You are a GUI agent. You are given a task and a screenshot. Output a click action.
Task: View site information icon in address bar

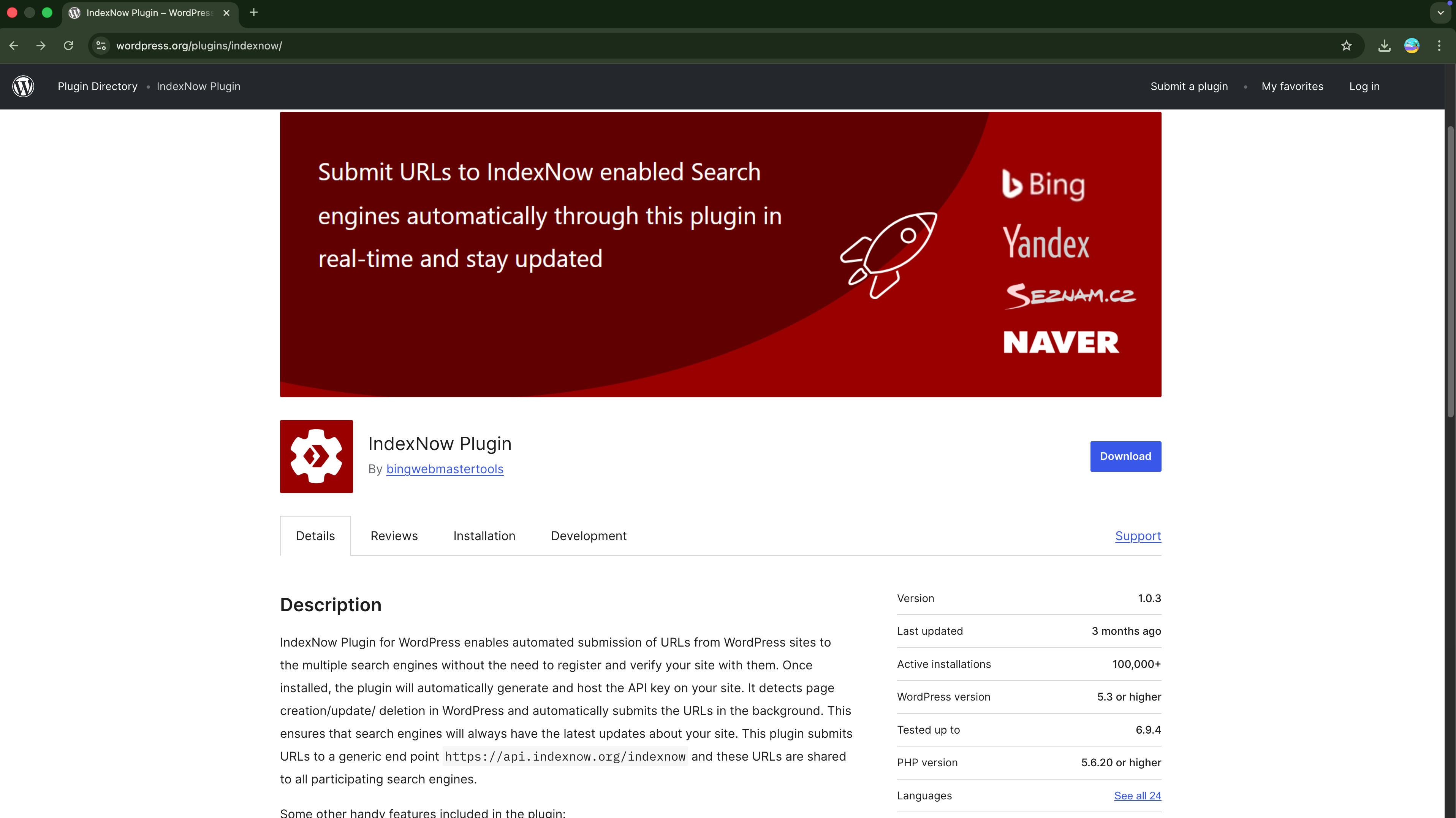[x=101, y=46]
